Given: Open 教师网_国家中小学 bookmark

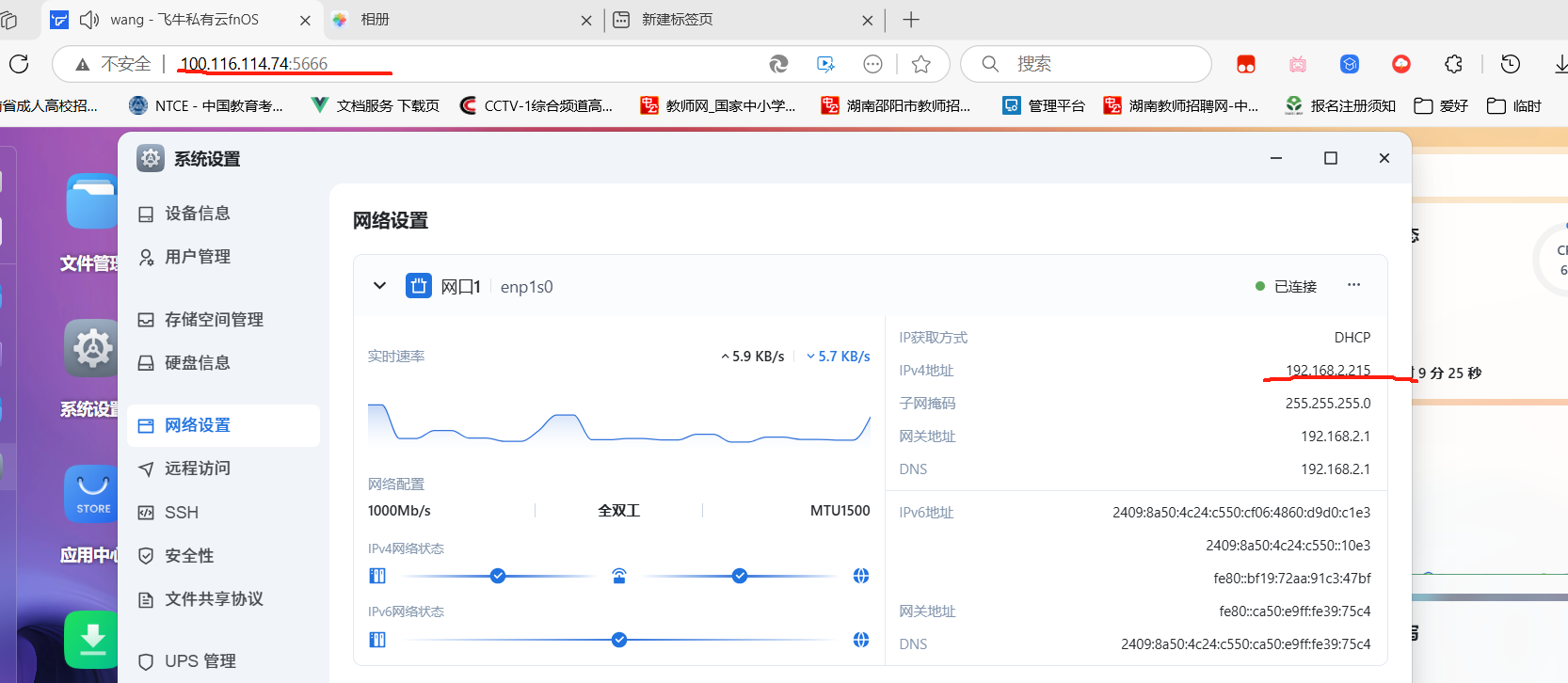Looking at the screenshot, I should 717,105.
